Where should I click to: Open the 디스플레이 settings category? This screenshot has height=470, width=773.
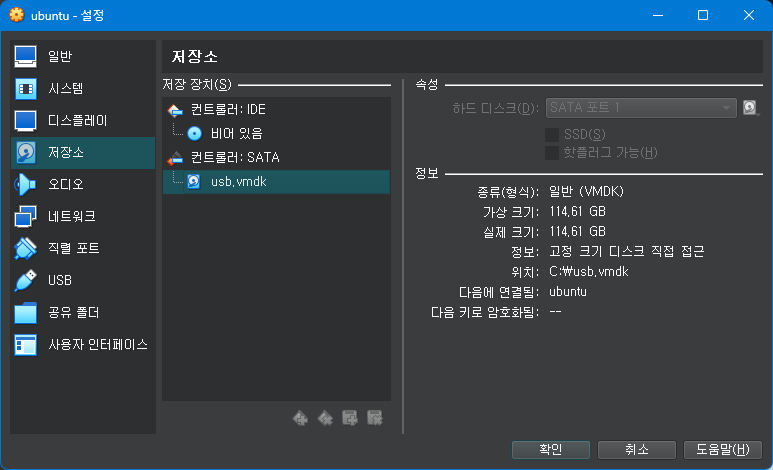coord(83,120)
